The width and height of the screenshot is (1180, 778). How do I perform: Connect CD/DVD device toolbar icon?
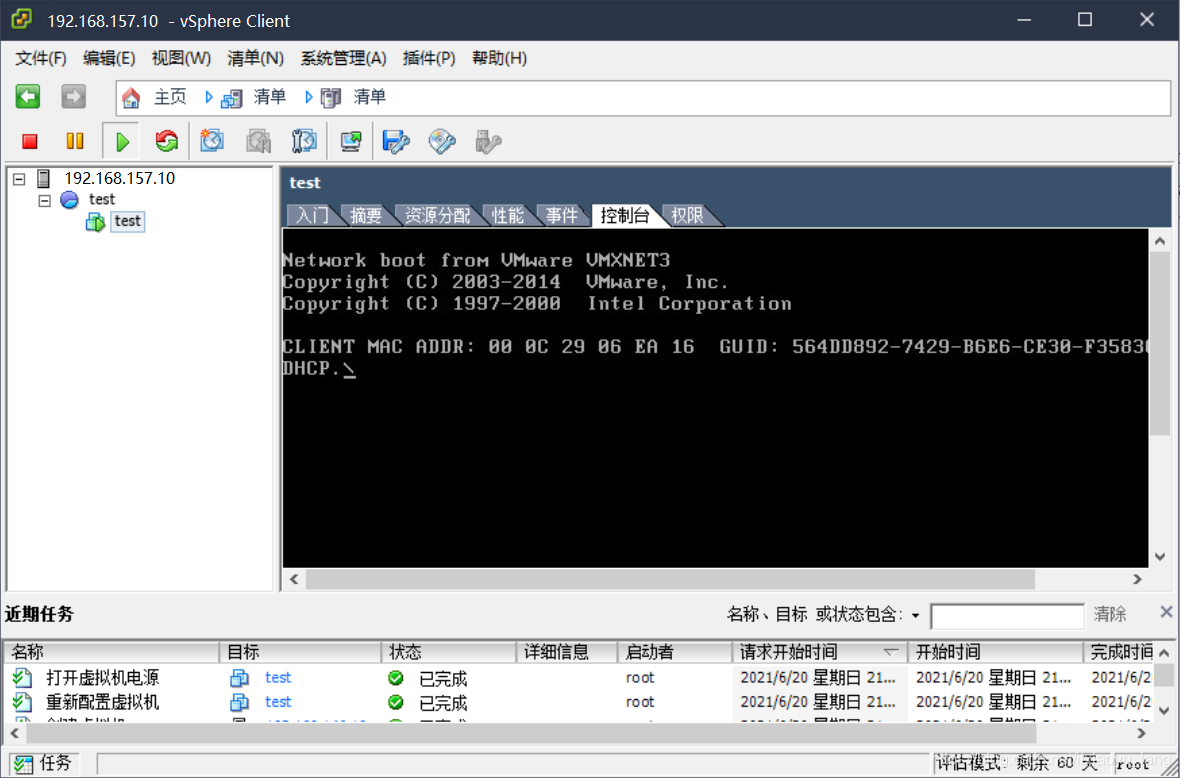[442, 141]
